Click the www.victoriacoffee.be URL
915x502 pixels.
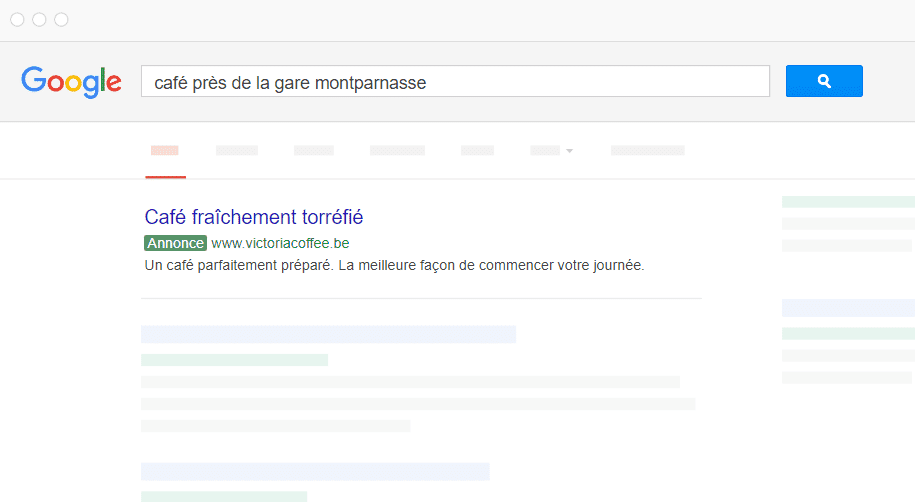click(280, 243)
